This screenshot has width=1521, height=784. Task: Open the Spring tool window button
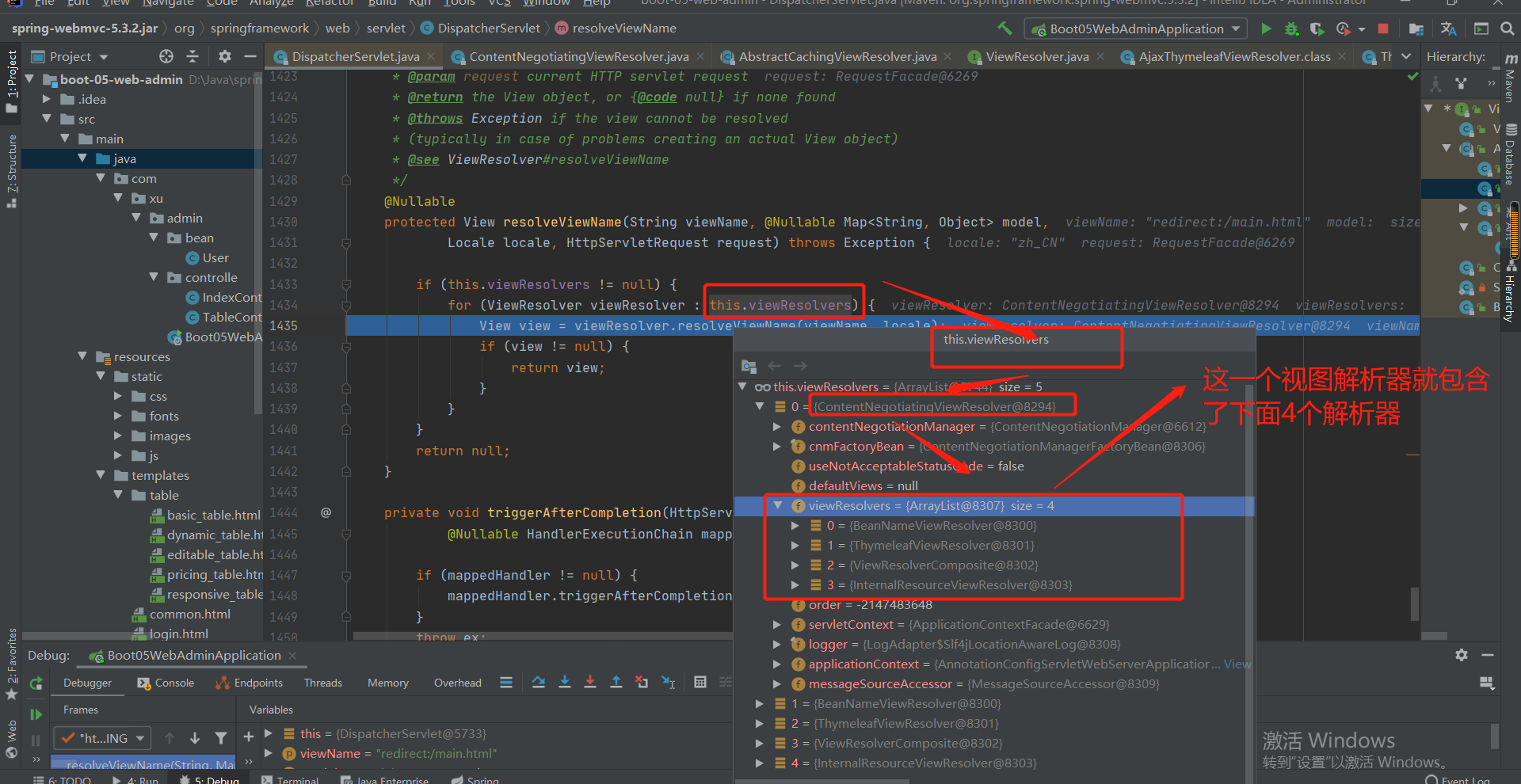[x=475, y=780]
